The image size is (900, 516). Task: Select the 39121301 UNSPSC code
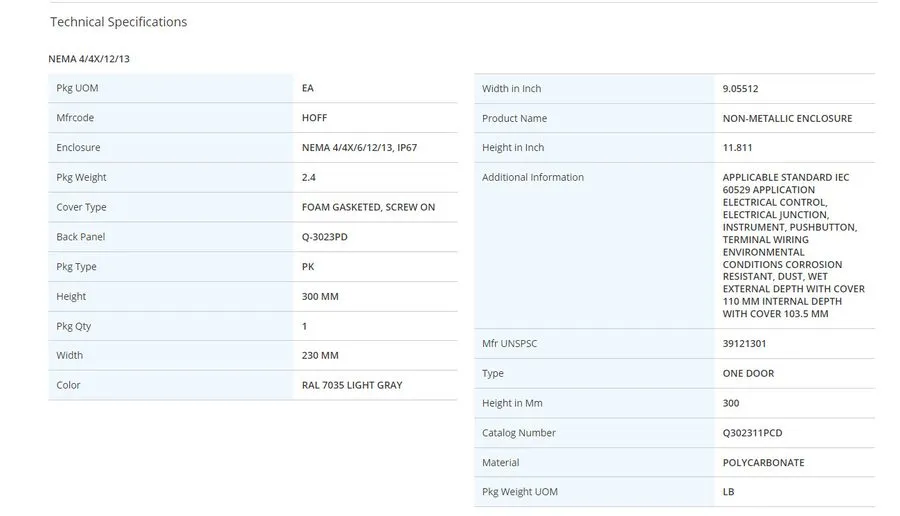pos(744,343)
